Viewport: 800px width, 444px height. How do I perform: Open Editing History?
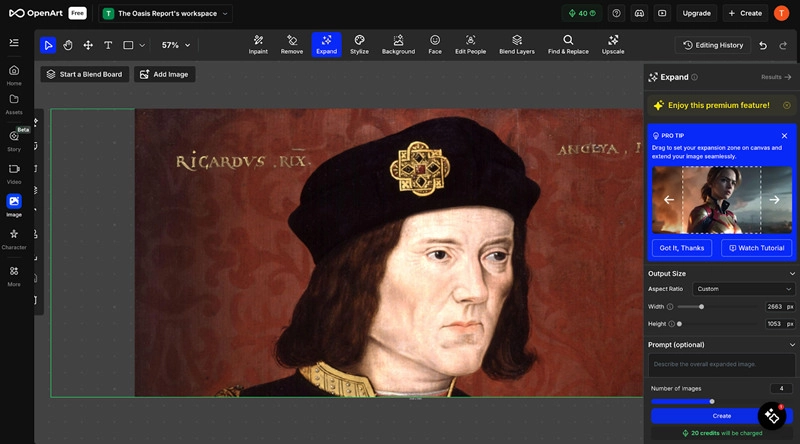point(713,45)
